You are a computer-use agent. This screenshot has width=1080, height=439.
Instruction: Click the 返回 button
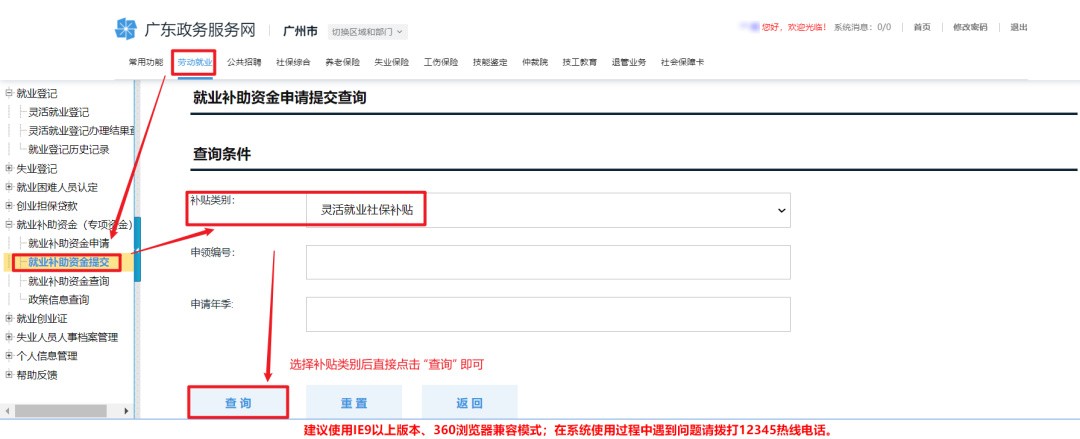tap(470, 403)
